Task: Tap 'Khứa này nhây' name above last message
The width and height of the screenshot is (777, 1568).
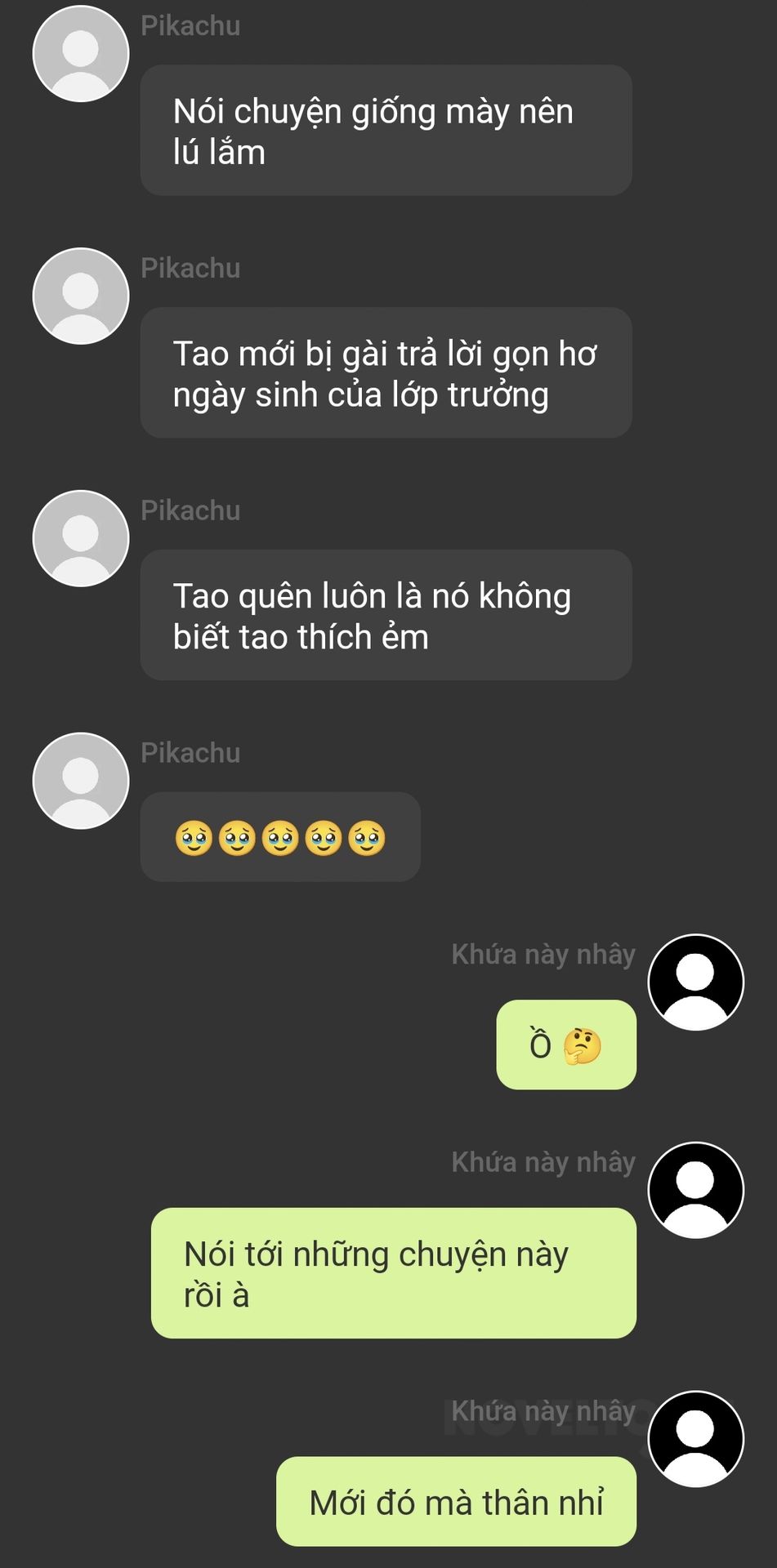Action: click(x=543, y=1411)
